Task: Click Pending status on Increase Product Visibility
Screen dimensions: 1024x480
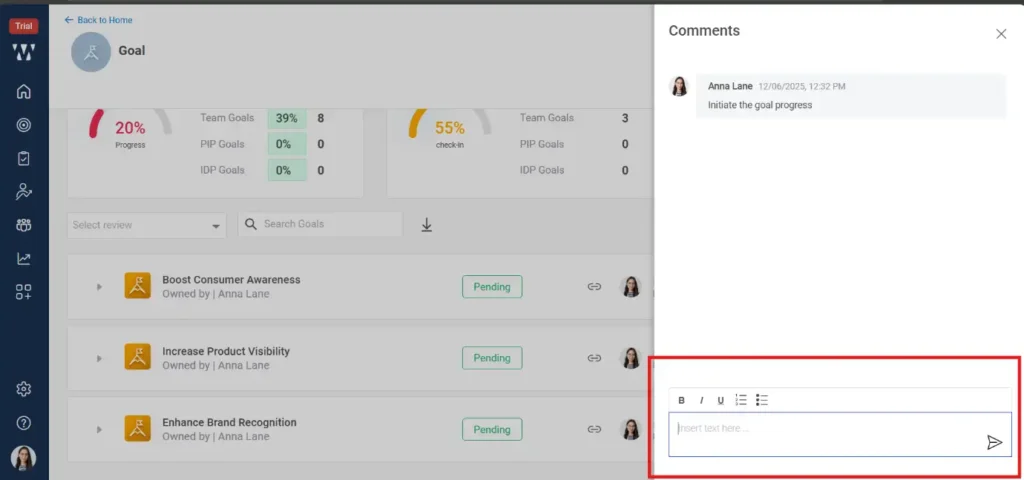Action: [492, 358]
